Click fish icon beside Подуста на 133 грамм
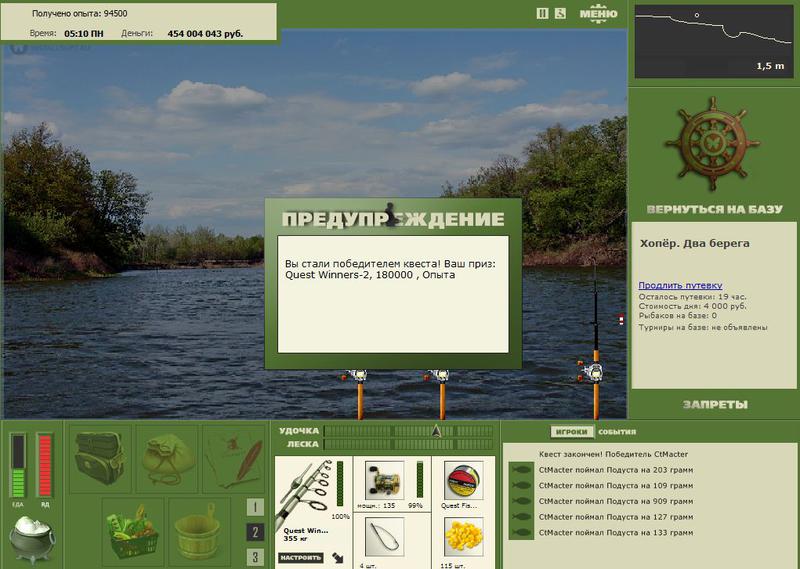The image size is (800, 569). 521,533
